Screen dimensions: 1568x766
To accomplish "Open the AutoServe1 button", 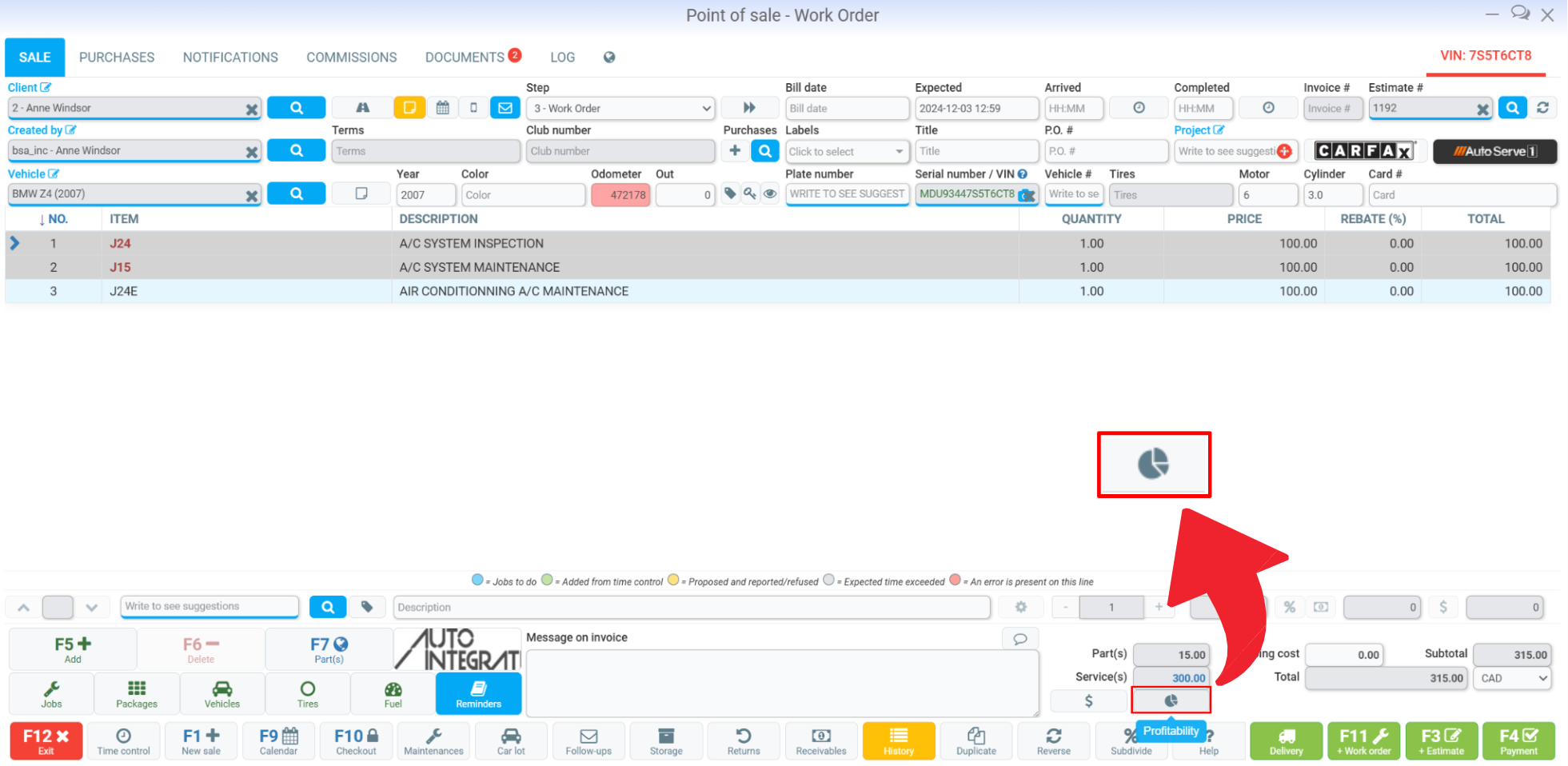I will click(1494, 151).
